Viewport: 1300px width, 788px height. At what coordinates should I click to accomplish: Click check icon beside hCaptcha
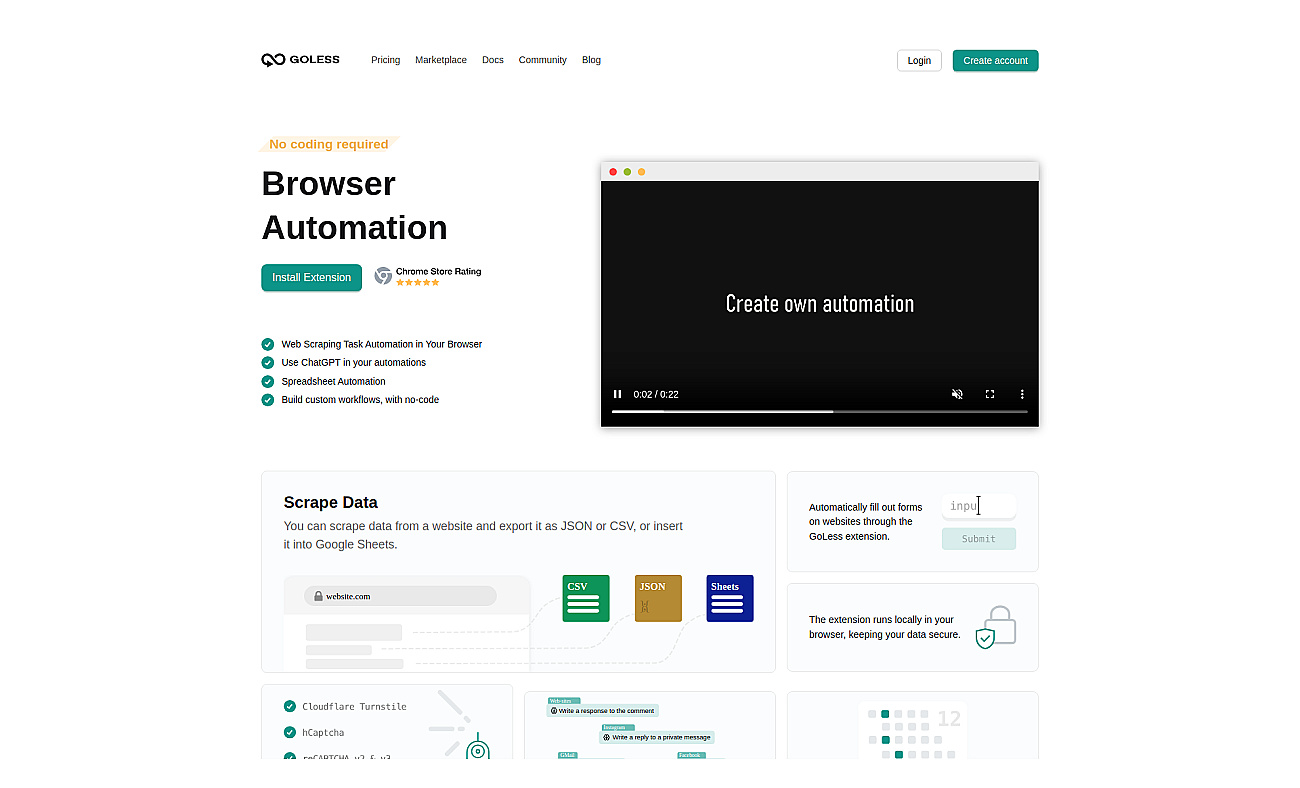coord(290,733)
